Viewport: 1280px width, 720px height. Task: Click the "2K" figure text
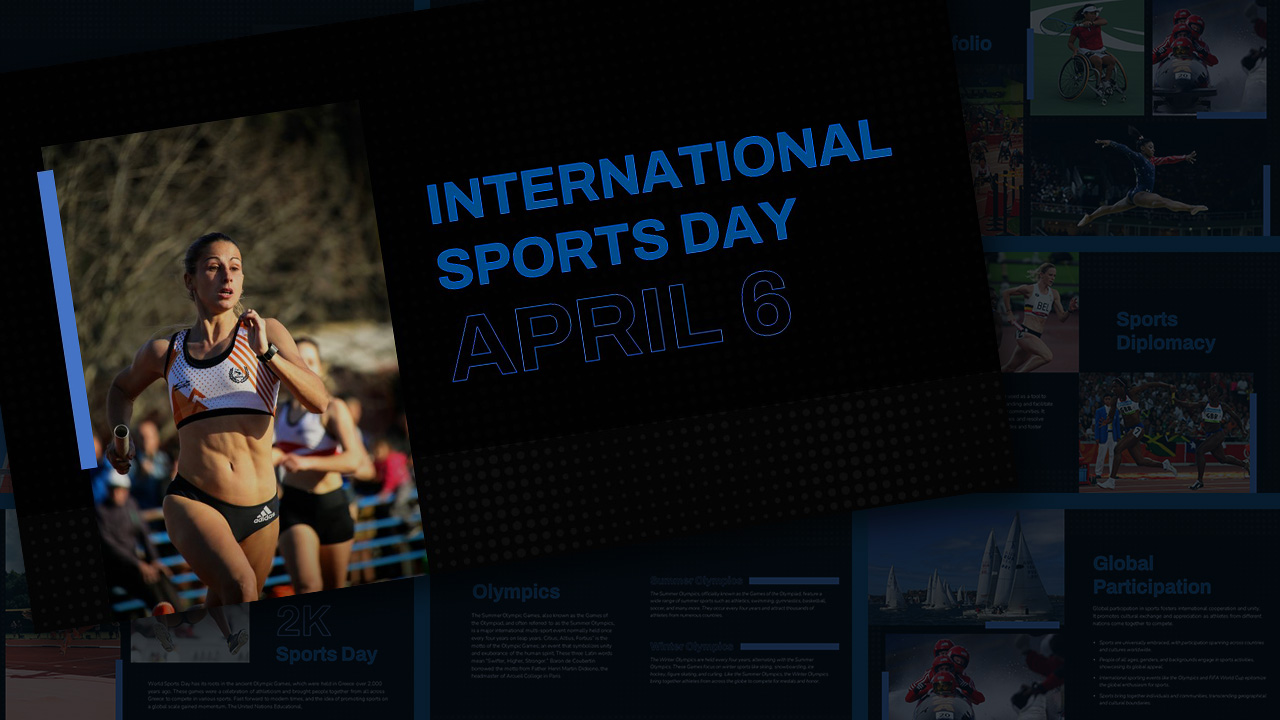pyautogui.click(x=303, y=621)
